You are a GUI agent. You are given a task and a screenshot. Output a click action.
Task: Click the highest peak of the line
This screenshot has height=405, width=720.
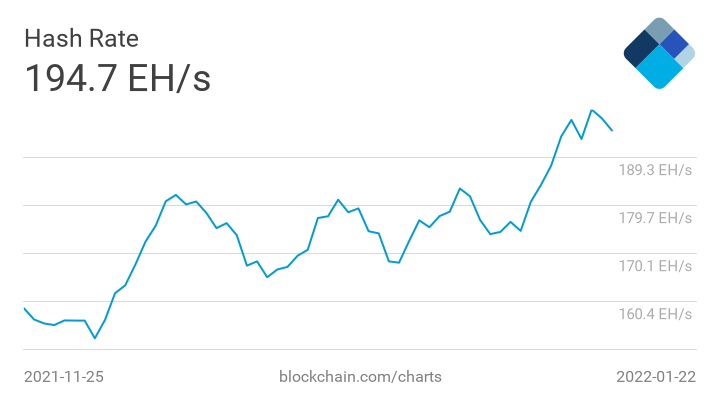coord(592,110)
